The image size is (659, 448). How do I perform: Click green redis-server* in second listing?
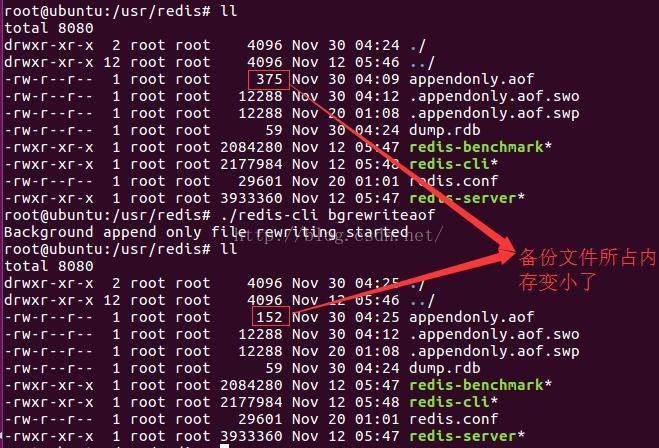click(467, 436)
